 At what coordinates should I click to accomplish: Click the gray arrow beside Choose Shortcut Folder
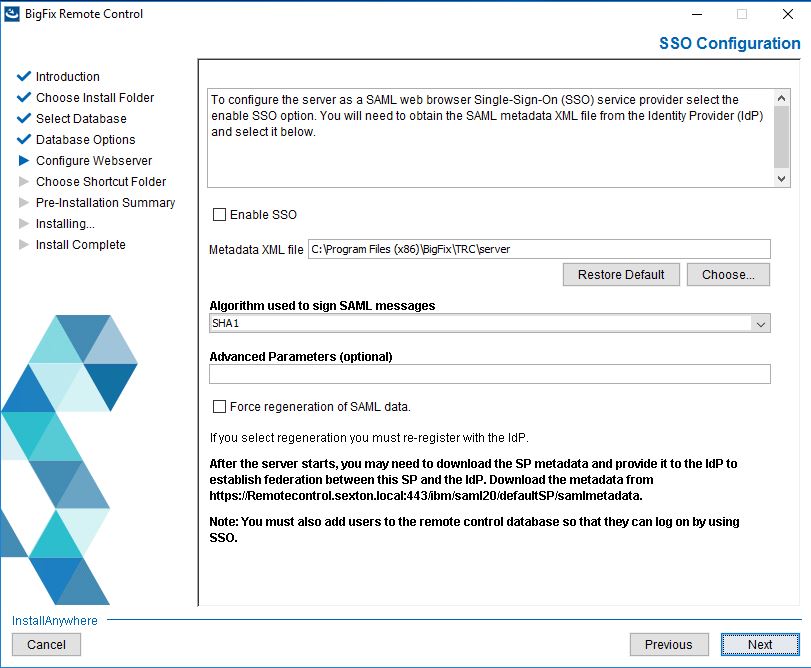pos(24,181)
